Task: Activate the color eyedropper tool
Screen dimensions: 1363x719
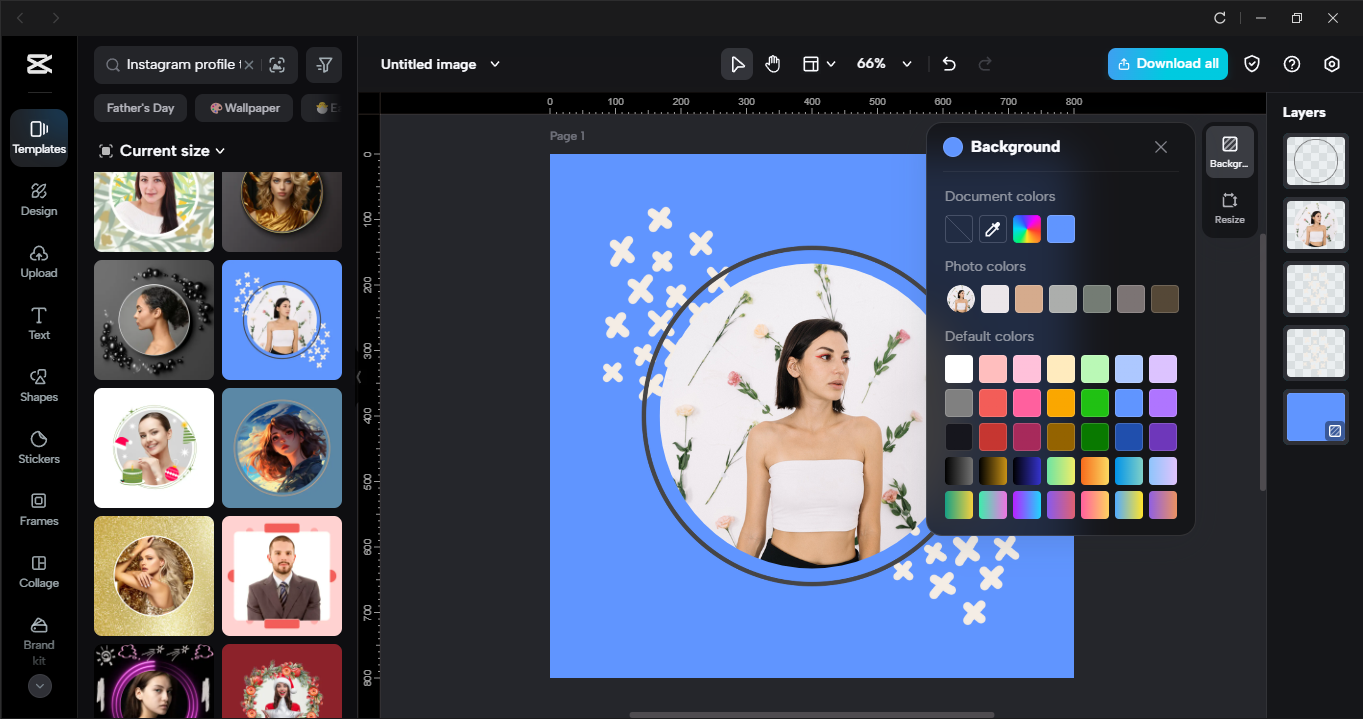Action: pyautogui.click(x=992, y=229)
